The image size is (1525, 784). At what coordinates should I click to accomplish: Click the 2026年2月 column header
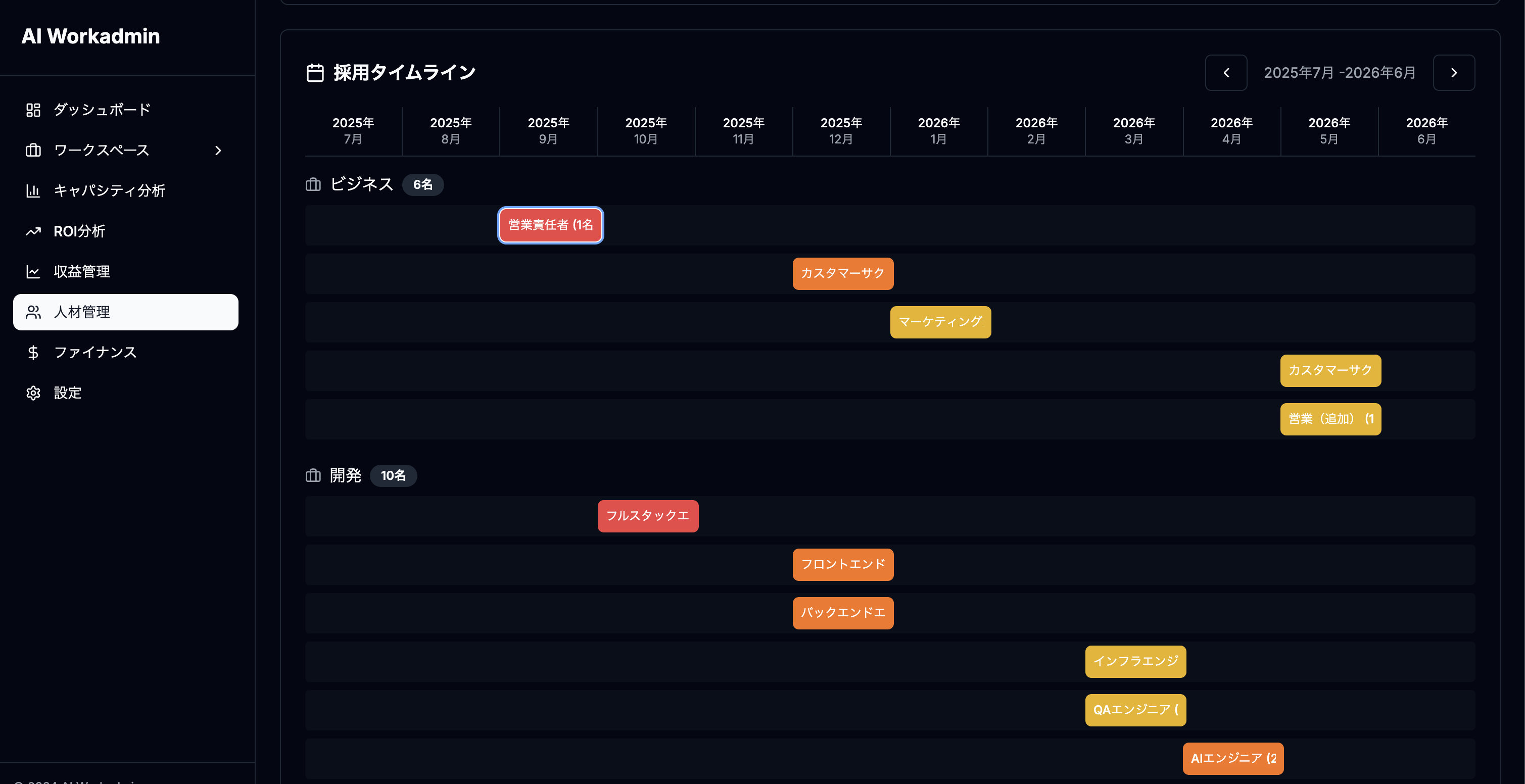(x=1036, y=131)
